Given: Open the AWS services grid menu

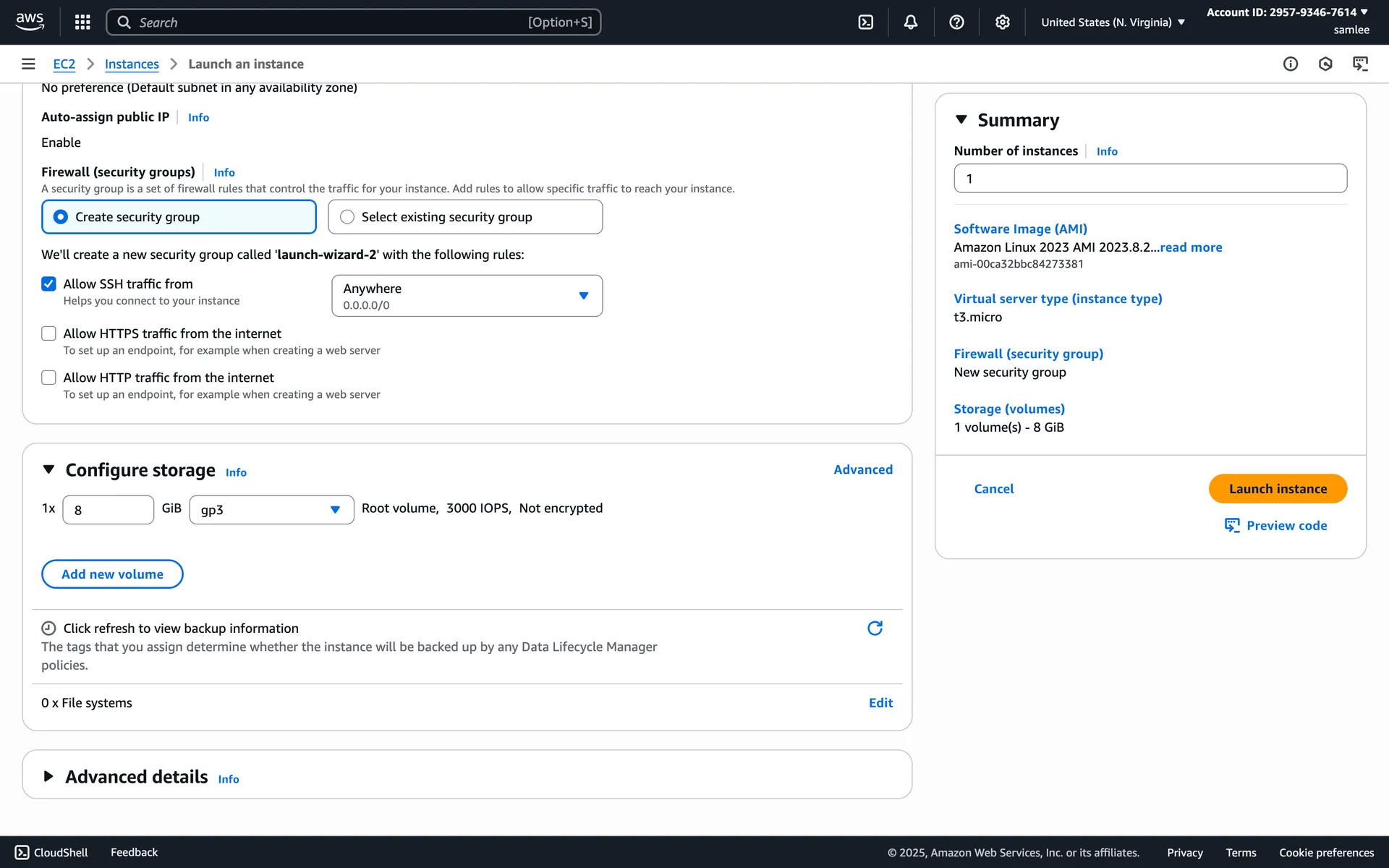Looking at the screenshot, I should pos(82,22).
